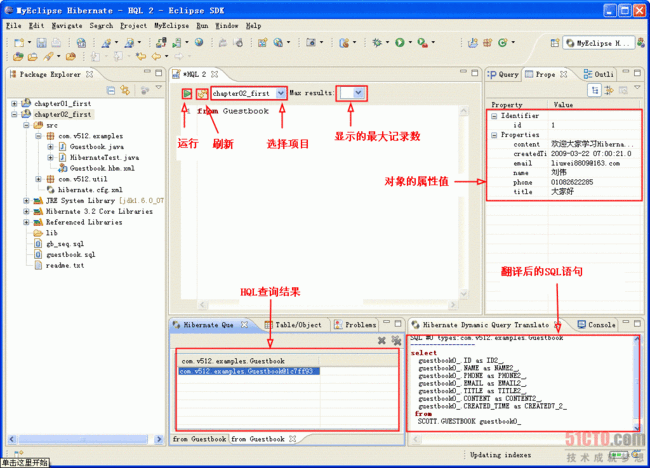Click the email value liuwei8809@163.com
The image size is (650, 468).
pyautogui.click(x=585, y=163)
